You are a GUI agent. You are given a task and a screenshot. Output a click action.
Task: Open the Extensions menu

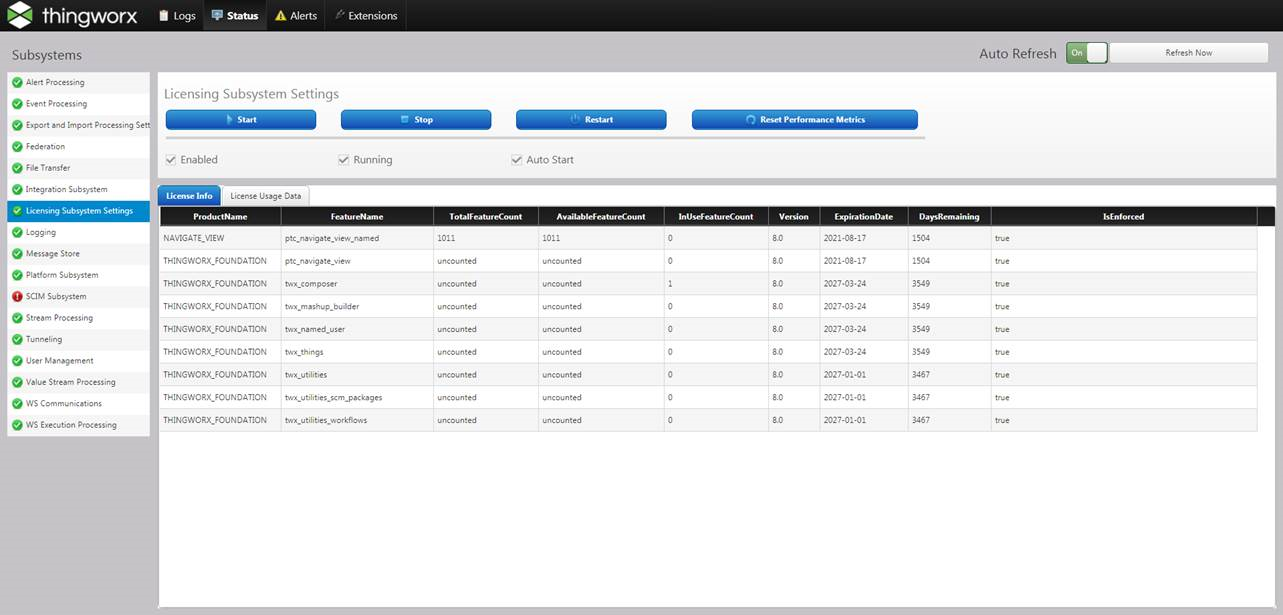[366, 16]
